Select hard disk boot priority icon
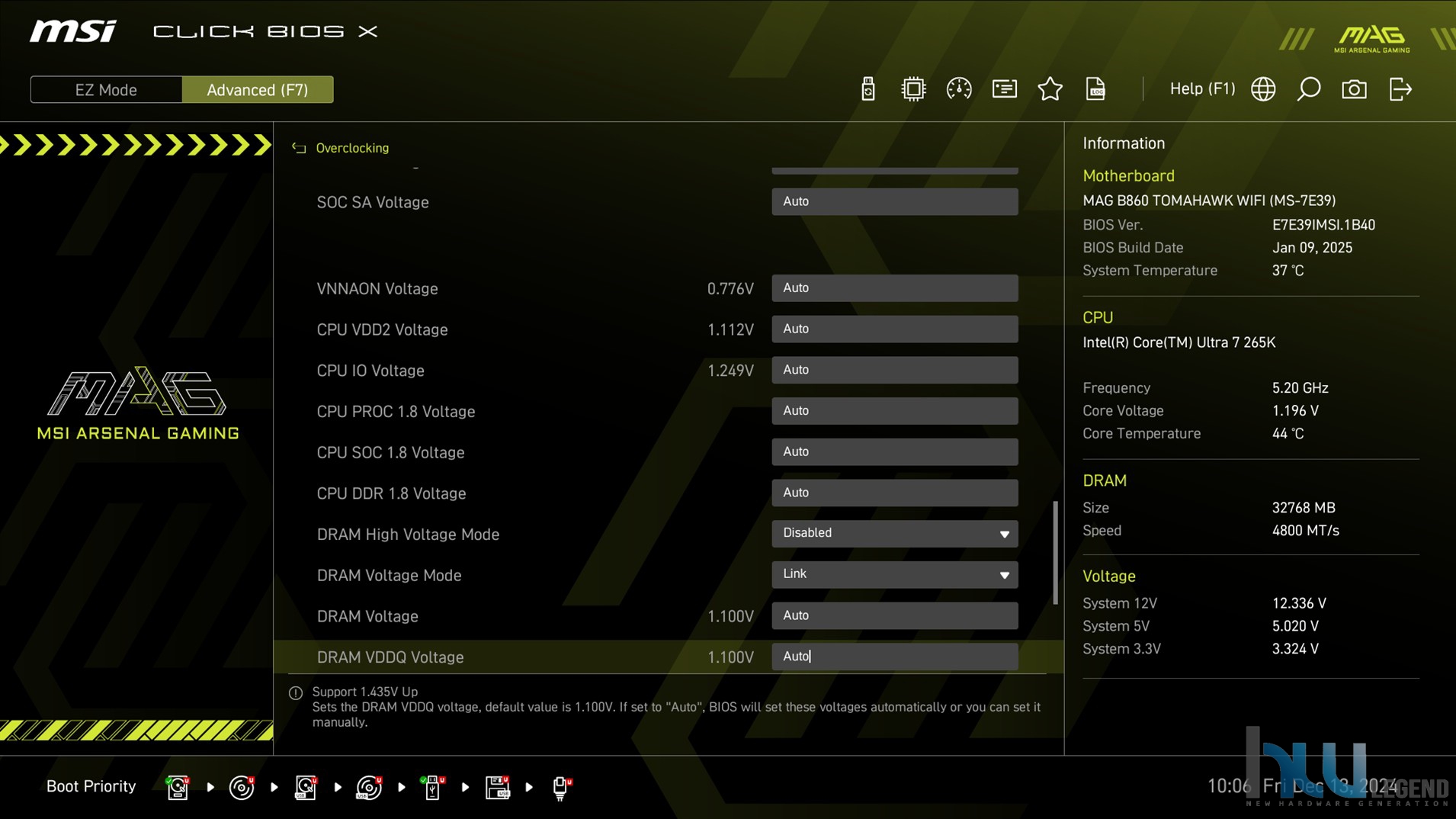 point(178,787)
